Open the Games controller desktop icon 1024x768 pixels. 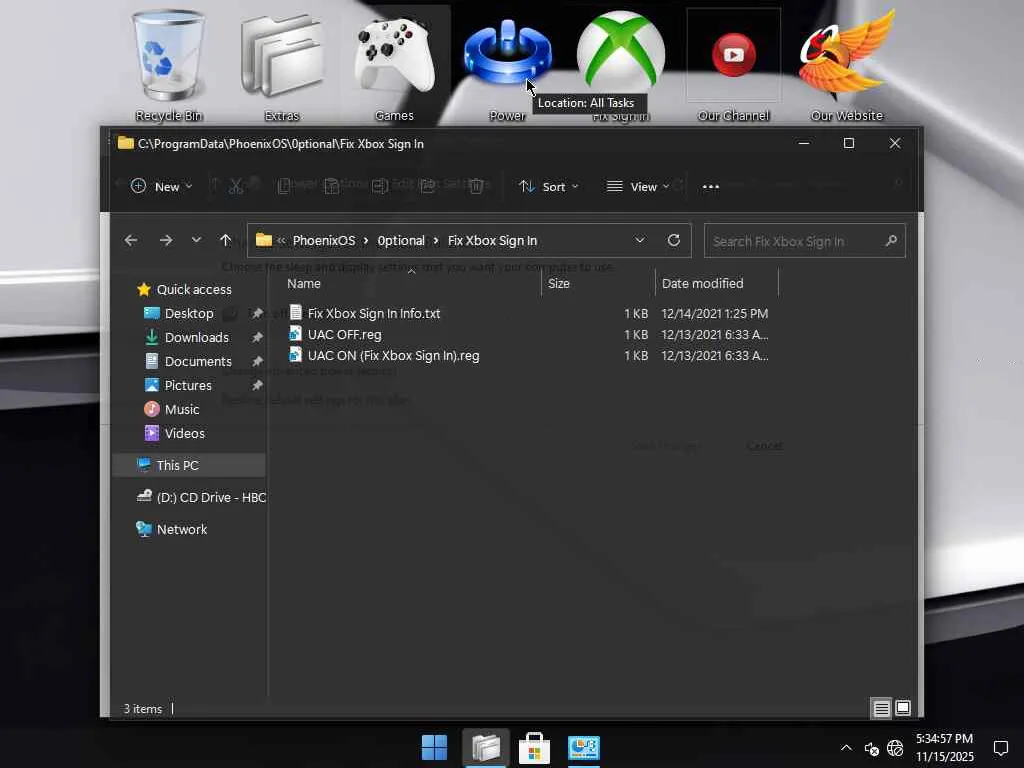pos(394,65)
